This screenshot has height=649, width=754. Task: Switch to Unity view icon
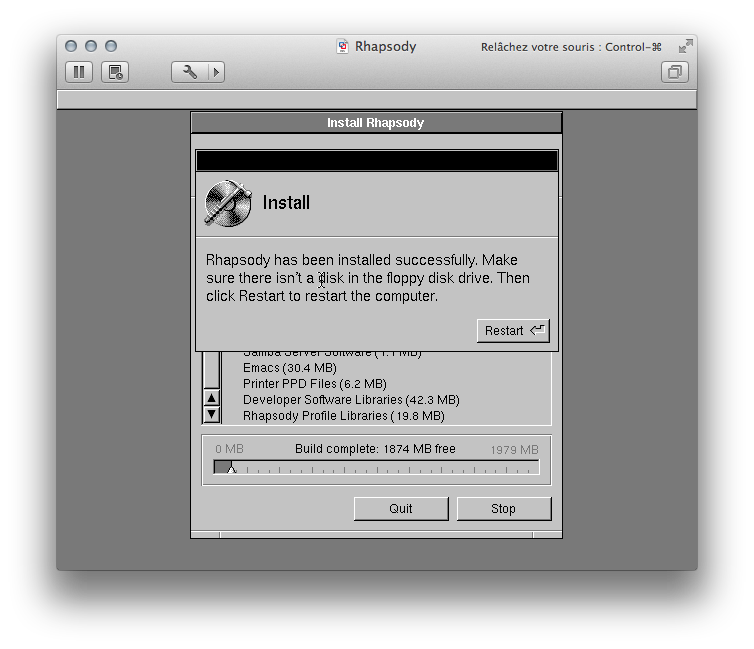coord(675,72)
